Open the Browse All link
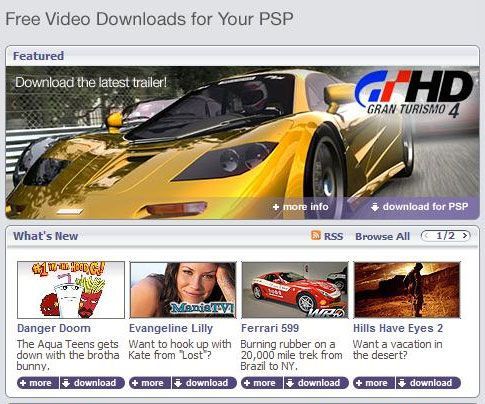Viewport: 485px width, 404px height. [382, 236]
